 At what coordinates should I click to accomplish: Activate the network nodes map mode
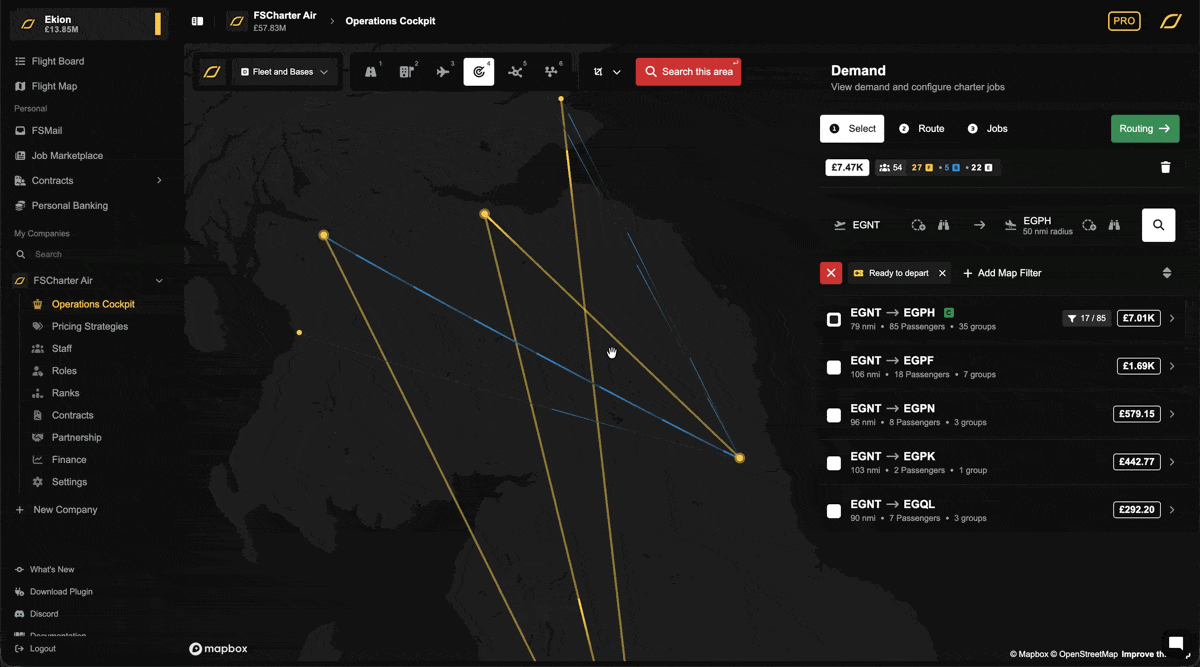coord(515,72)
